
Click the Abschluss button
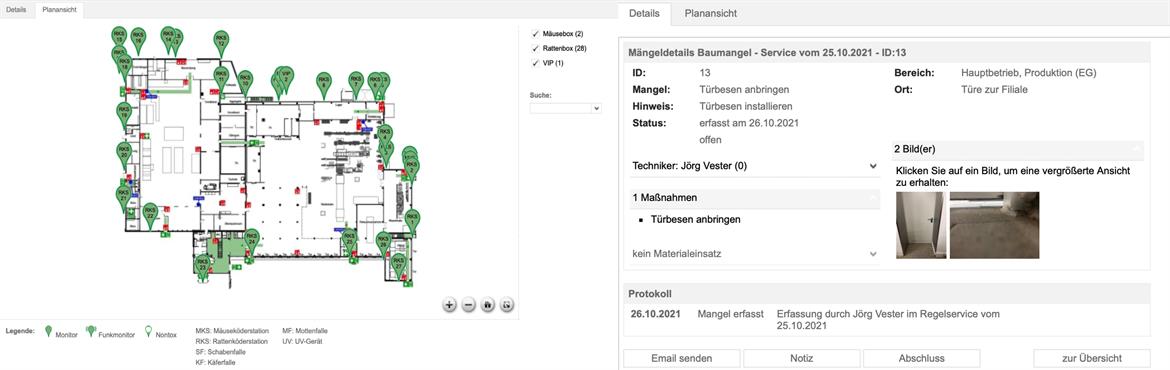tap(922, 358)
